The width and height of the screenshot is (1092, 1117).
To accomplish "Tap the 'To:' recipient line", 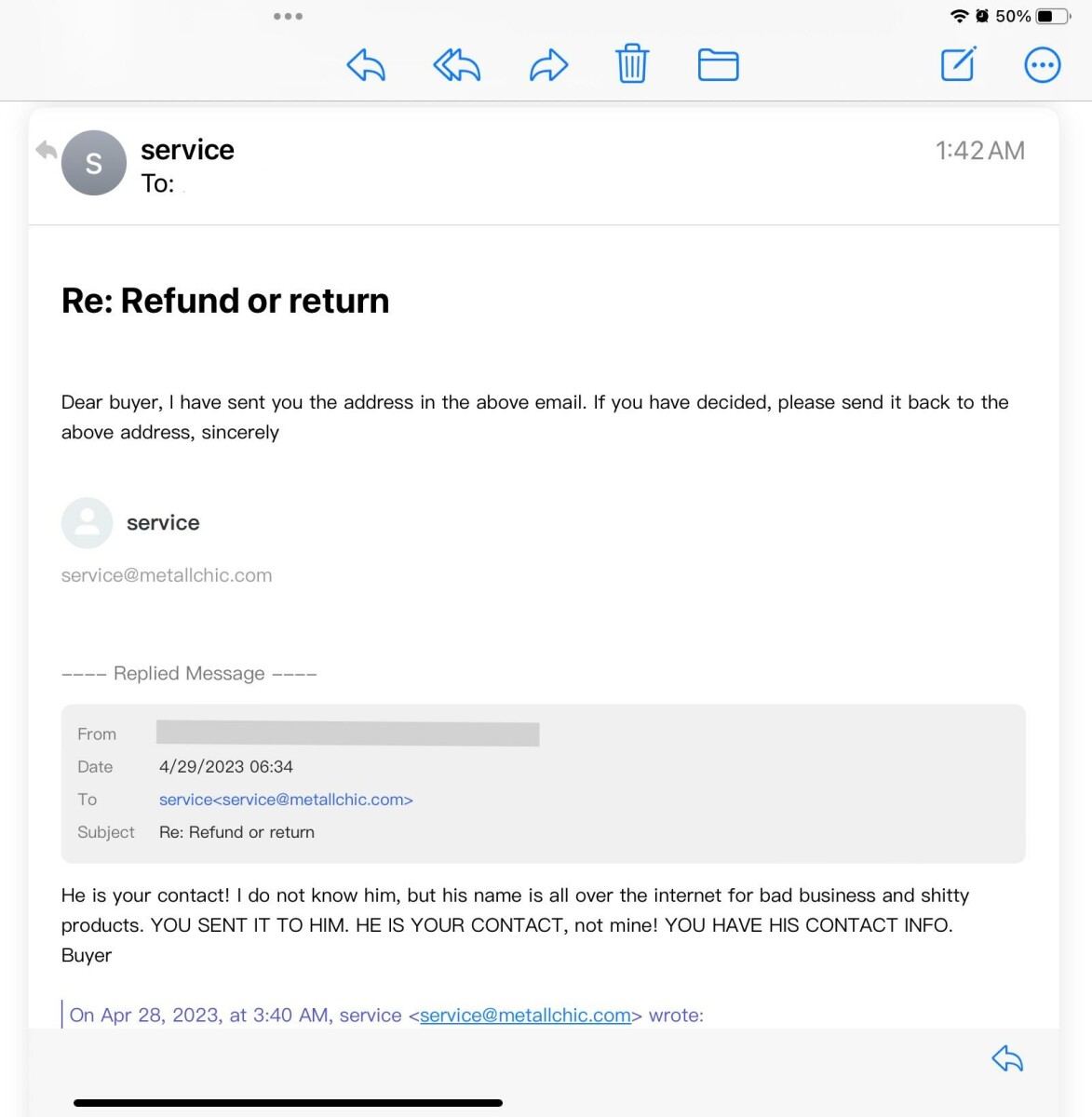I will point(158,183).
